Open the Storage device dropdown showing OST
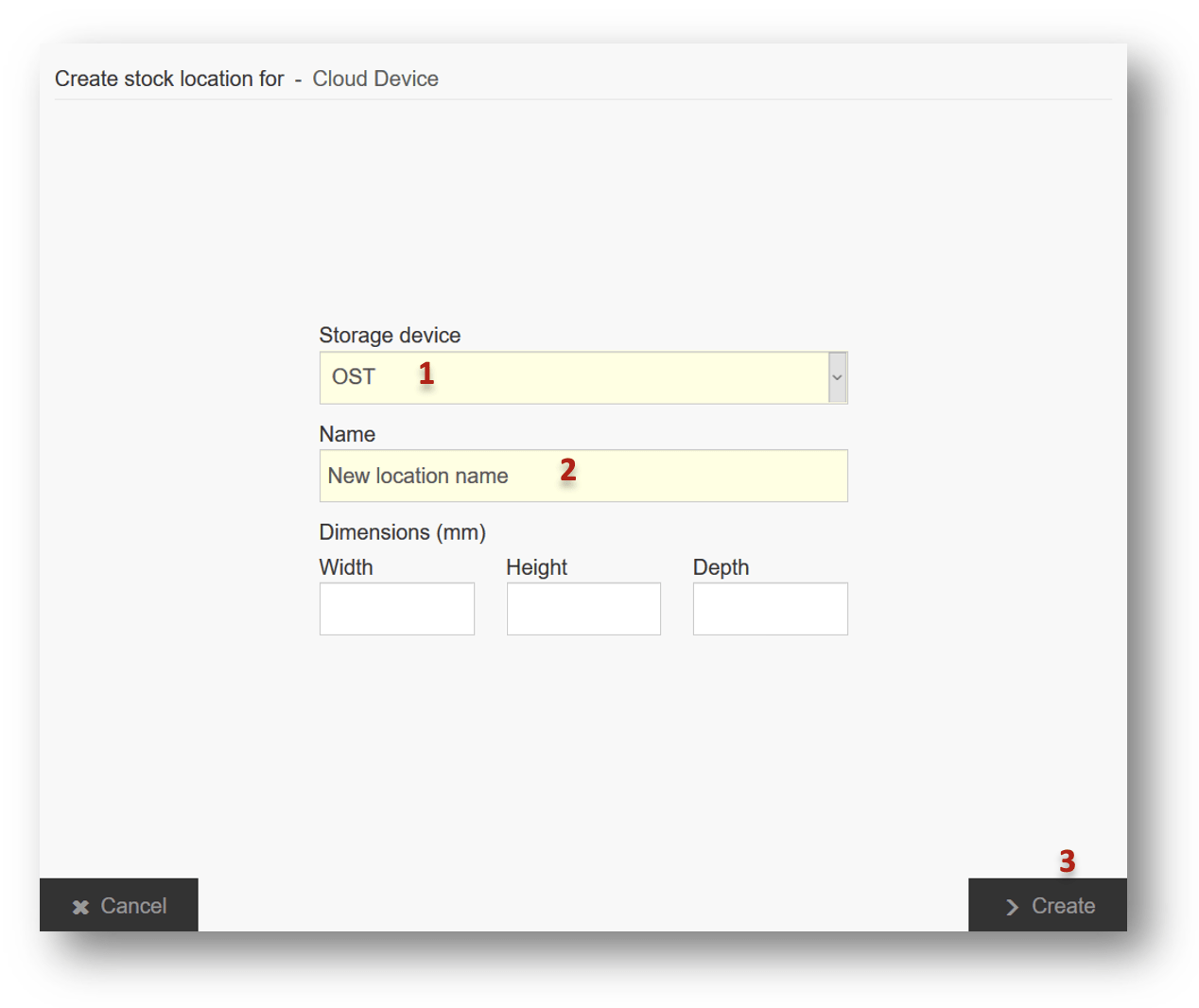1199x1008 pixels. click(573, 377)
